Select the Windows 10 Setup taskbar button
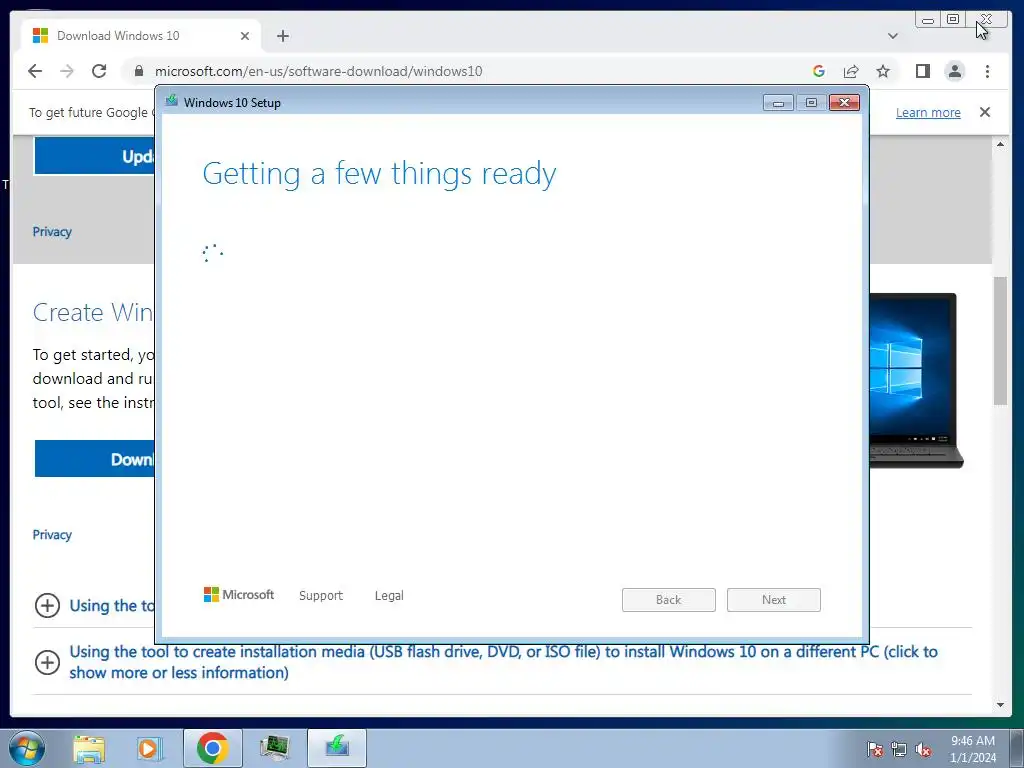This screenshot has width=1024, height=768. tap(337, 748)
